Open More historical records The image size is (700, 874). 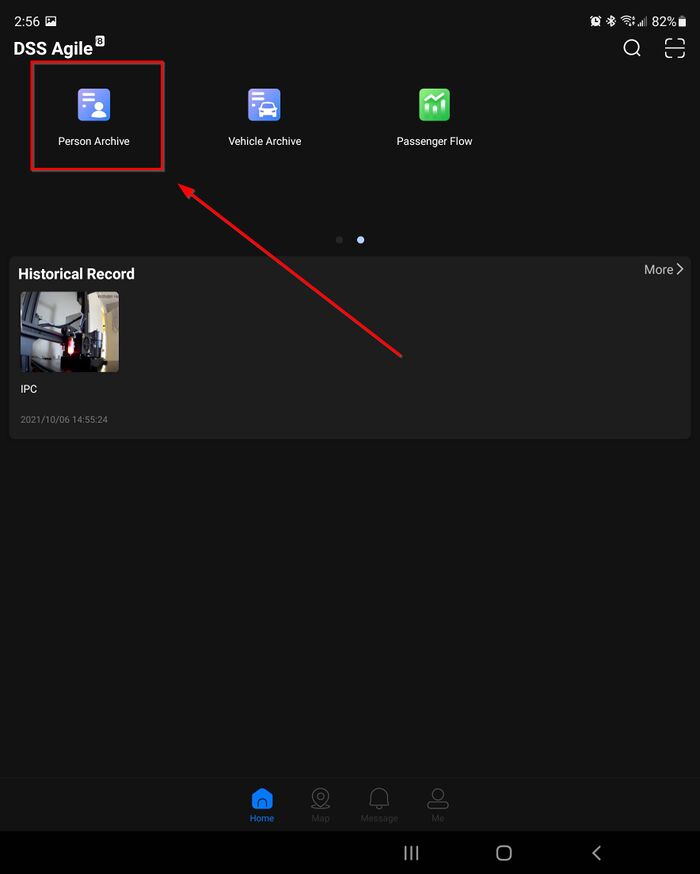tap(663, 269)
